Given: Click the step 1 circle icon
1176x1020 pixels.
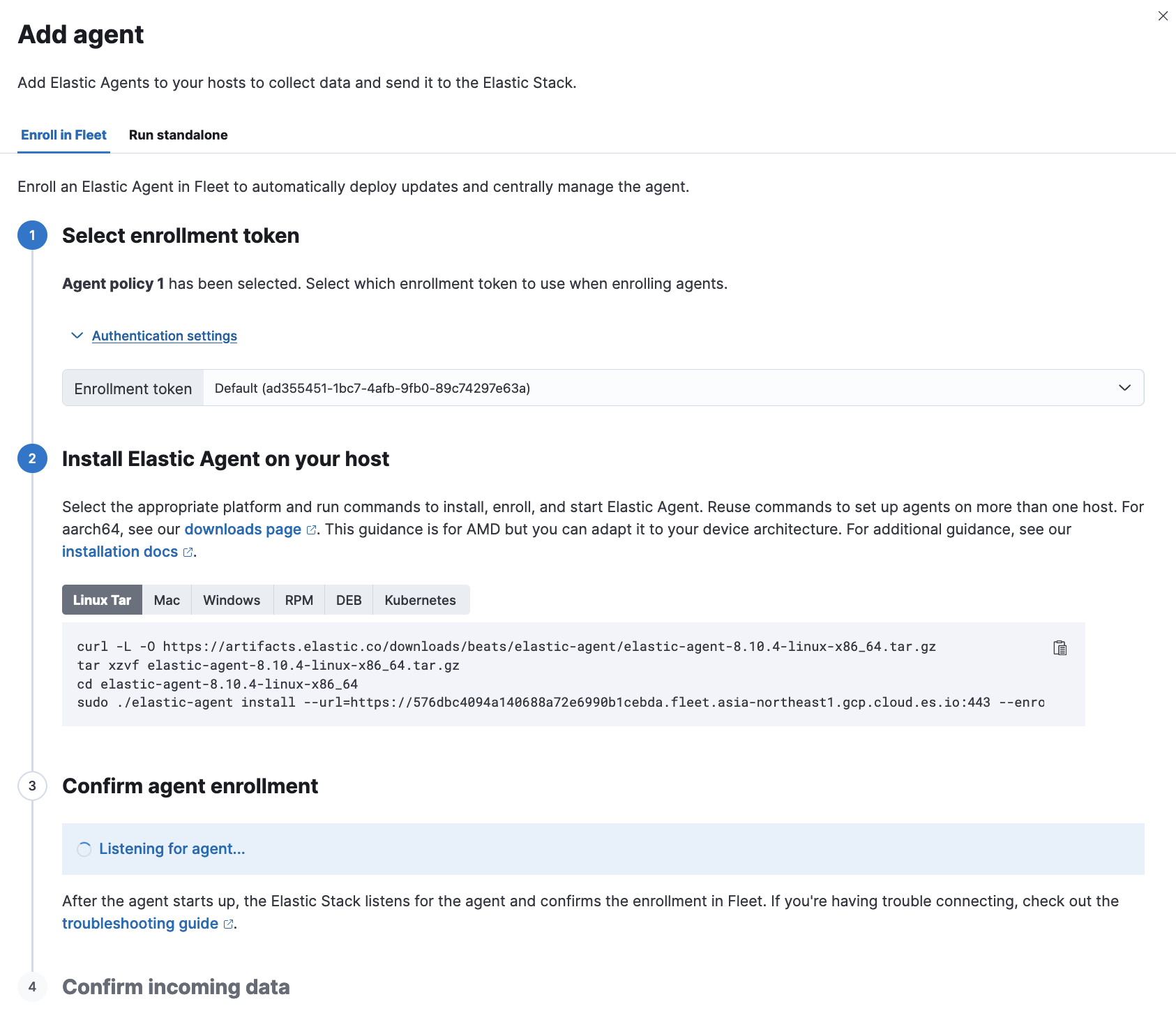Looking at the screenshot, I should click(32, 236).
